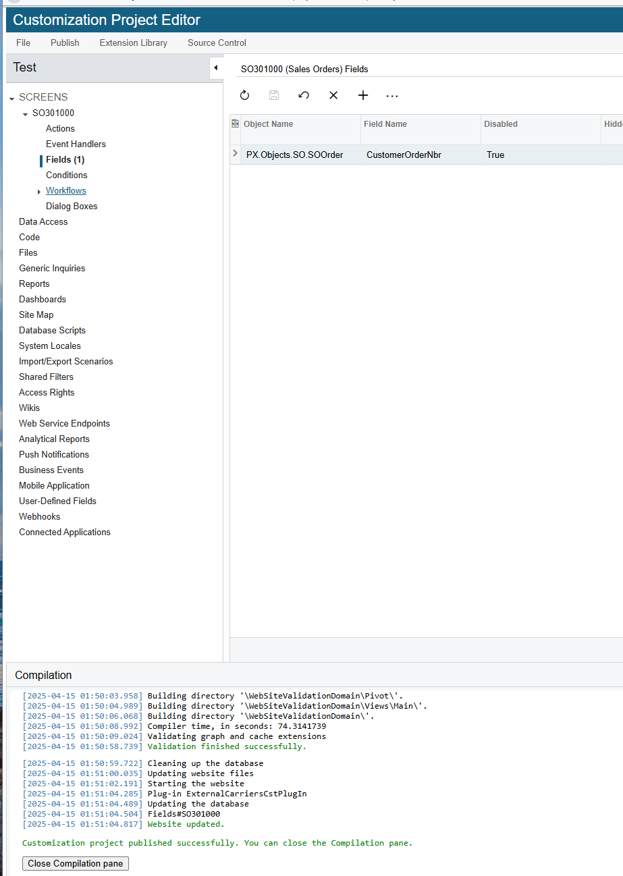Viewport: 623px width, 876px height.
Task: Open Data Access section
Action: pyautogui.click(x=43, y=222)
